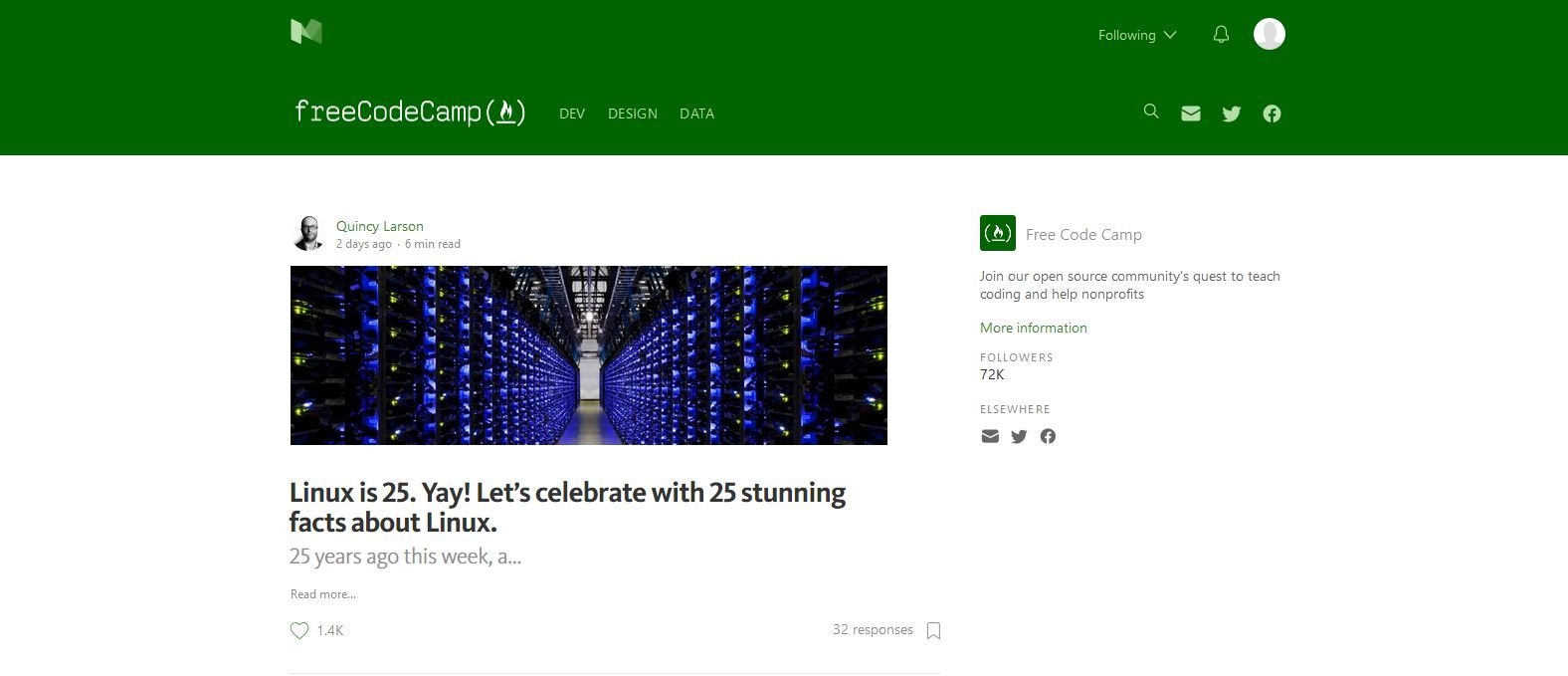Click the '25 years ago this week' subtitle
The image size is (1568, 676).
pos(405,556)
